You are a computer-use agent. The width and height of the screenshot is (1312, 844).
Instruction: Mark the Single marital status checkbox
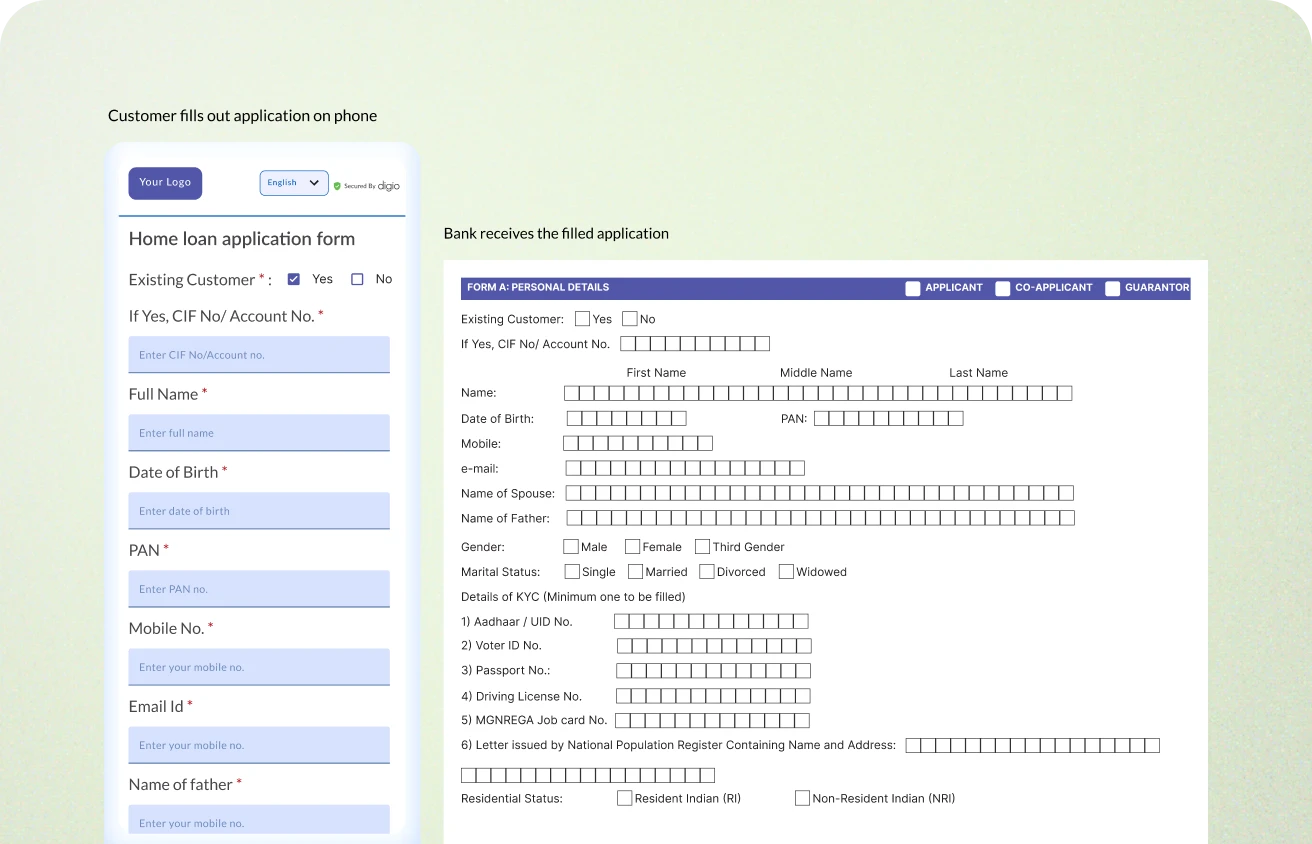click(572, 572)
